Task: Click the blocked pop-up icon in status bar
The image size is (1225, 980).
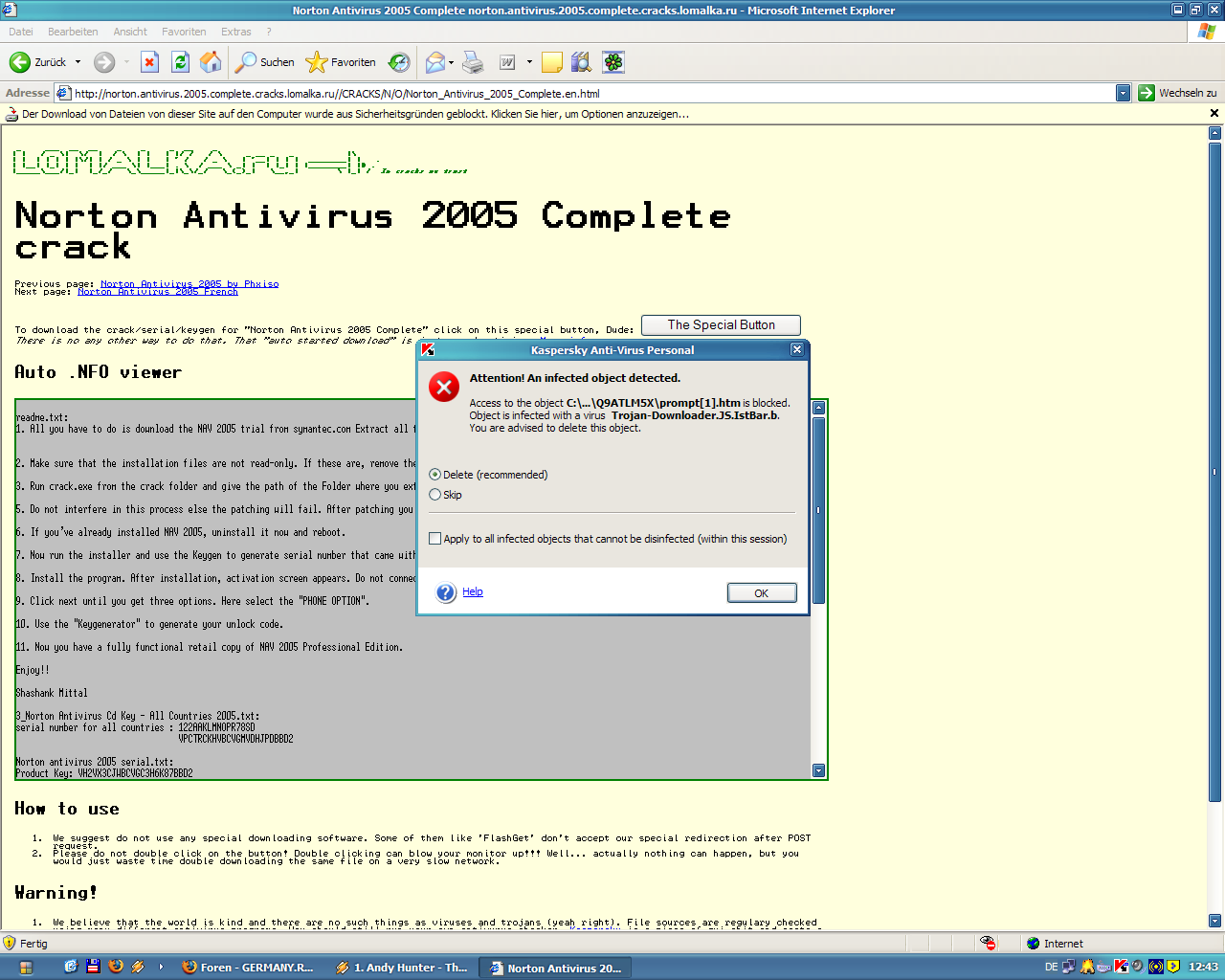Action: [x=988, y=943]
